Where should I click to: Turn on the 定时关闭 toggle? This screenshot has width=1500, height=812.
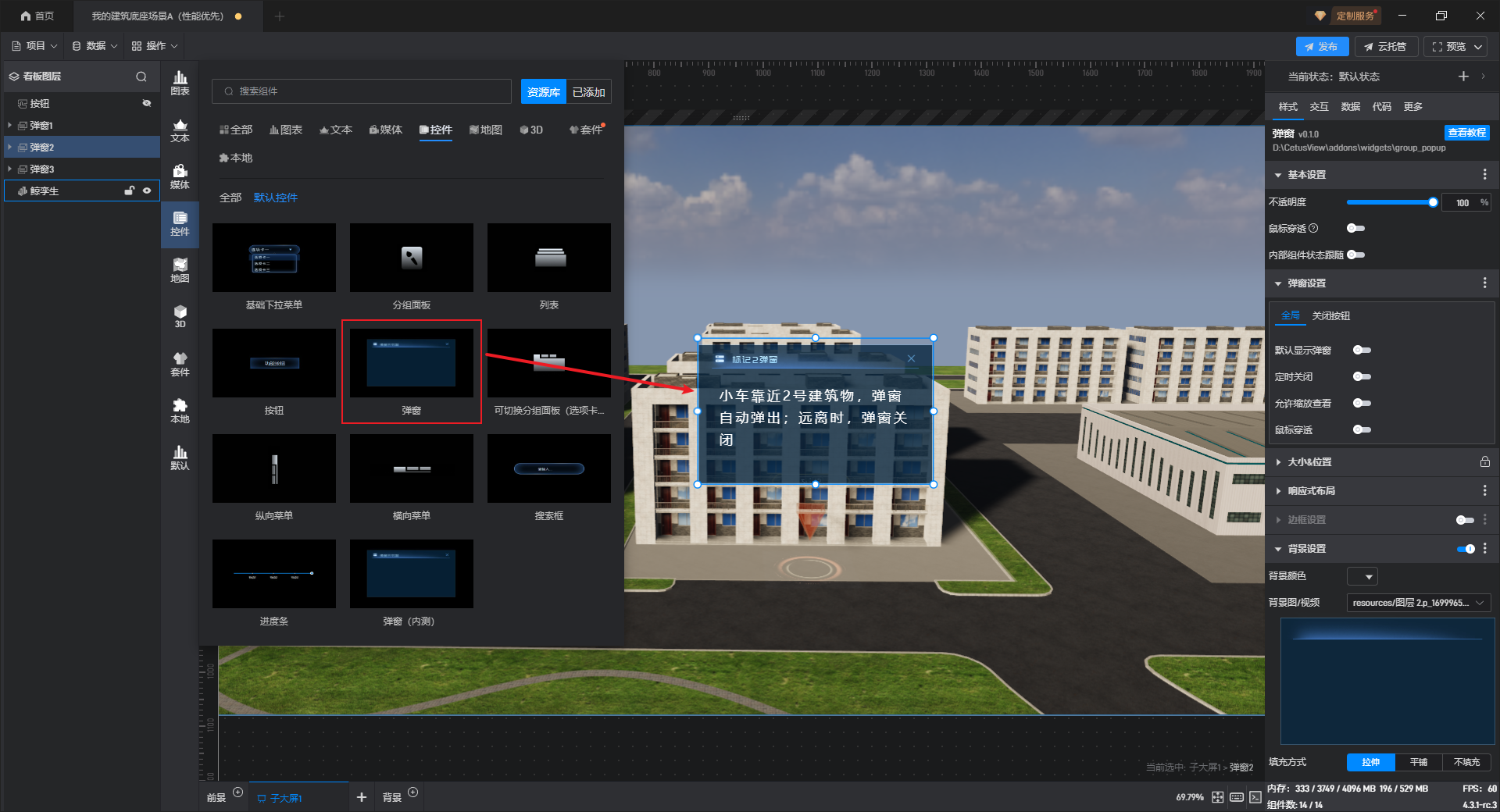pos(1362,377)
